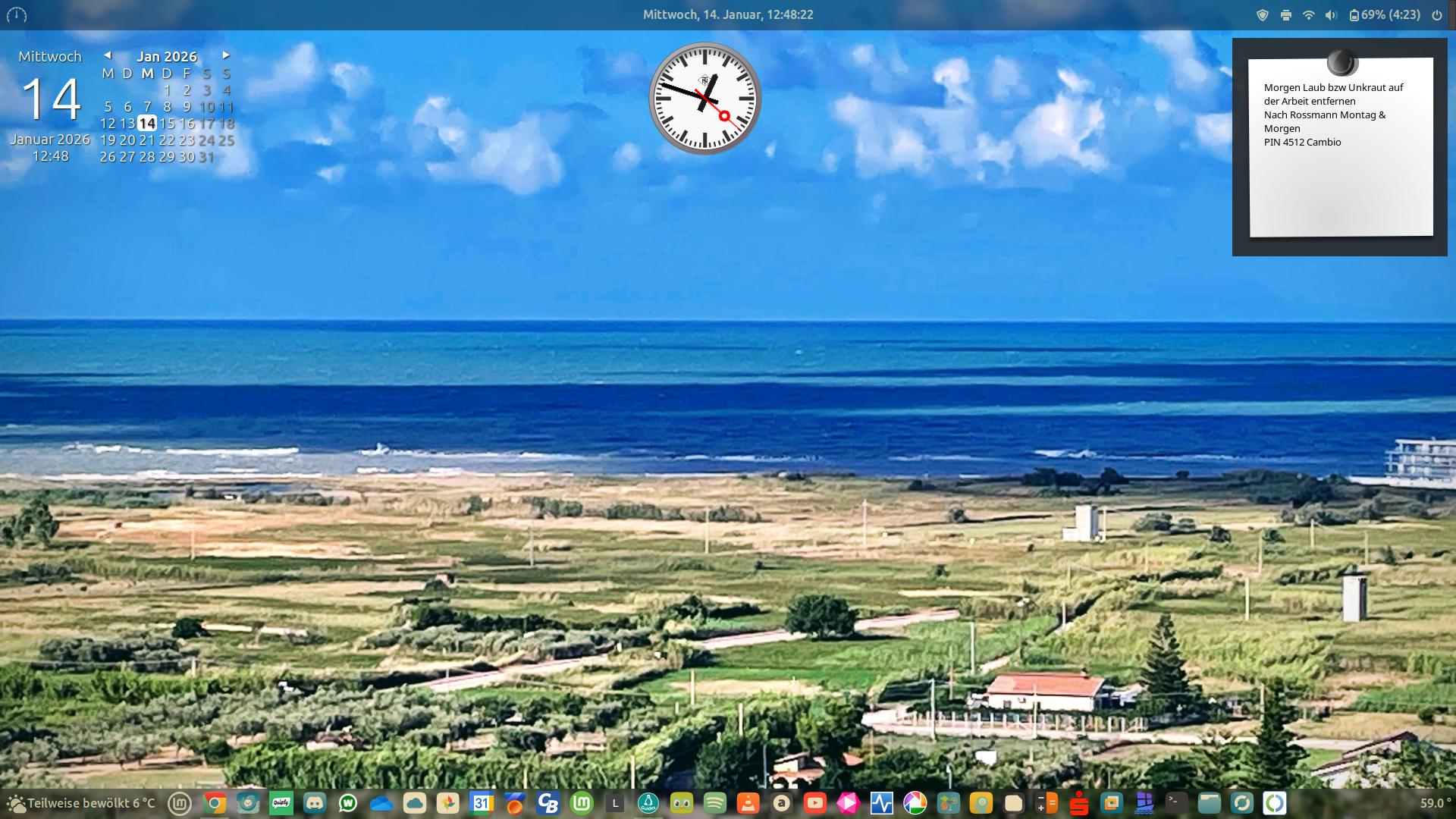Open the terminal launcher
This screenshot has height=819, width=1456.
[1176, 802]
